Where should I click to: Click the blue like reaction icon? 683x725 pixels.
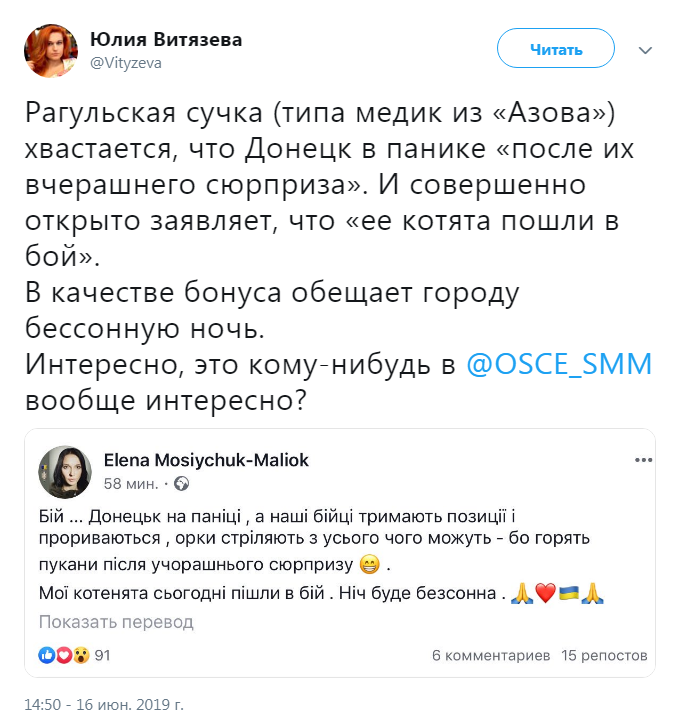click(46, 656)
